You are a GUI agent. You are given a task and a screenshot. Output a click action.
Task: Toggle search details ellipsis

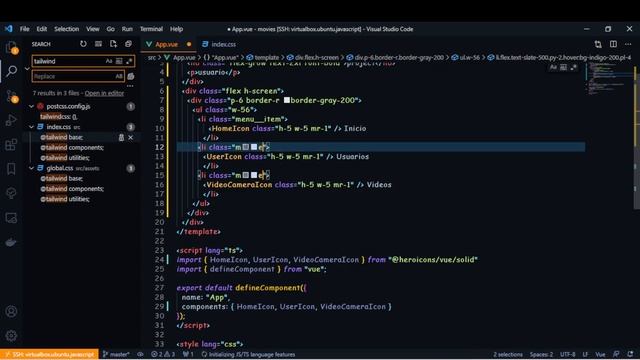pyautogui.click(x=130, y=86)
